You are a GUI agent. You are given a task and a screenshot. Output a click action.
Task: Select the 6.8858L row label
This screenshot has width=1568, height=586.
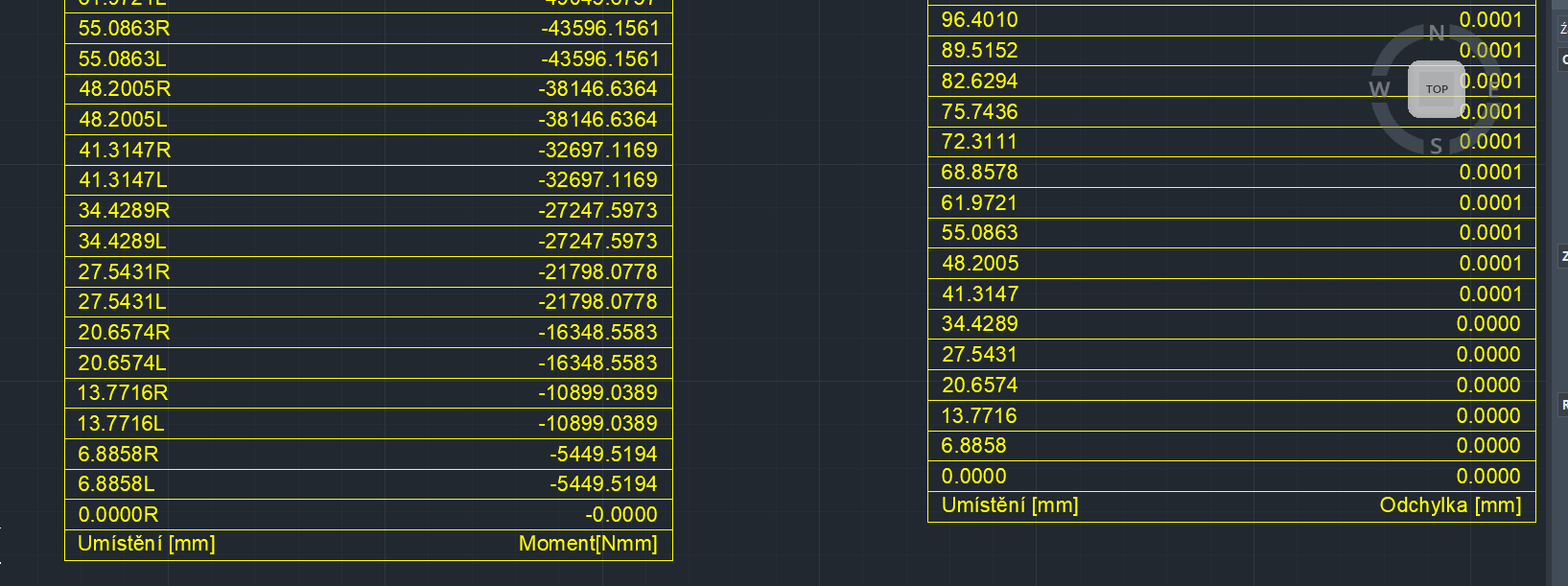116,483
